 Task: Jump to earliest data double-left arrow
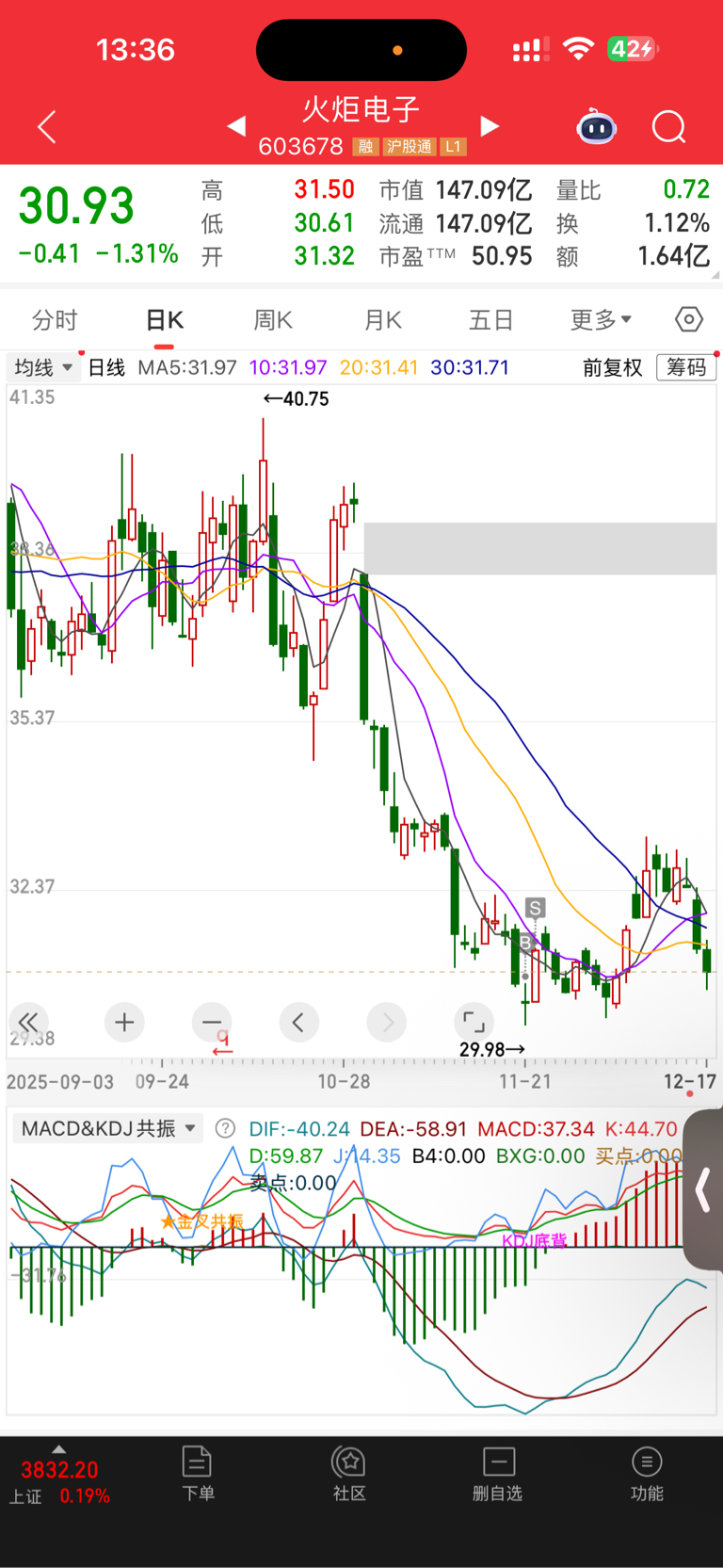28,1022
